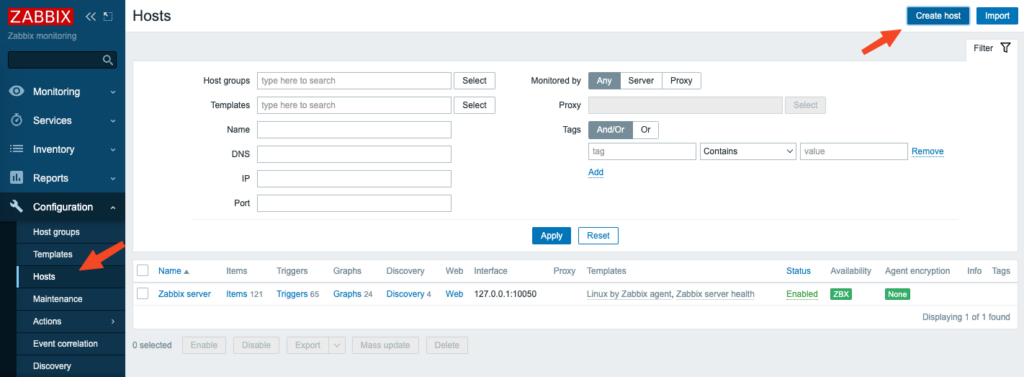Collapse sidebar with double-chevron icon

coord(91,16)
